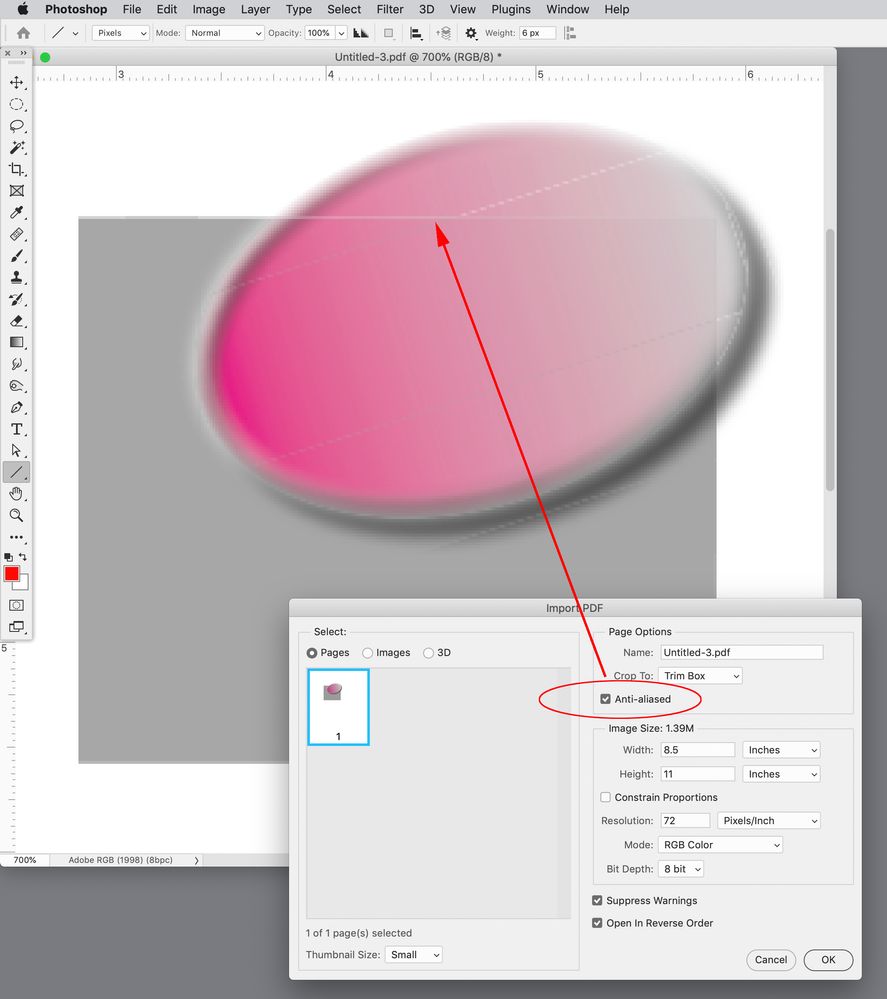Confirm the import with OK
The width and height of the screenshot is (887, 999).
click(828, 959)
